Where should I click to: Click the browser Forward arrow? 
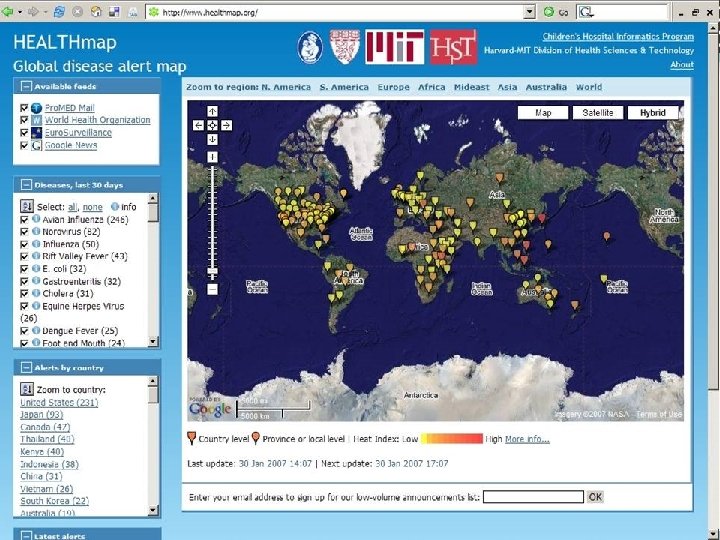(33, 11)
